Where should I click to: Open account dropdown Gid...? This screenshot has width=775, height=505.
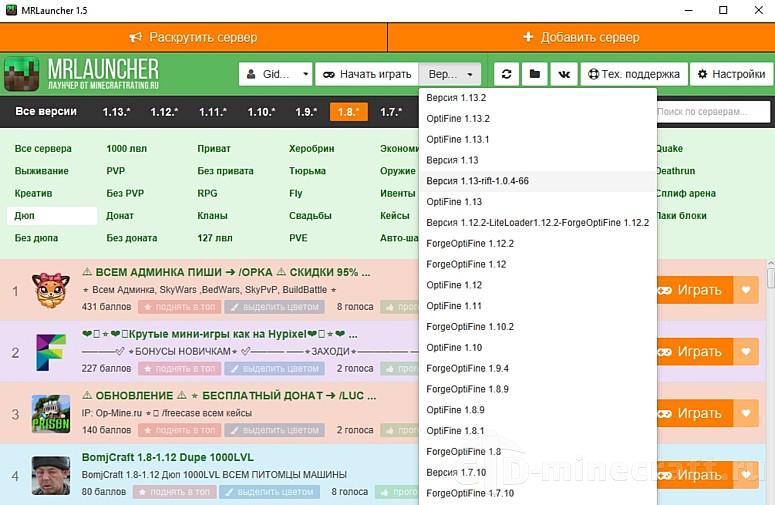[276, 74]
